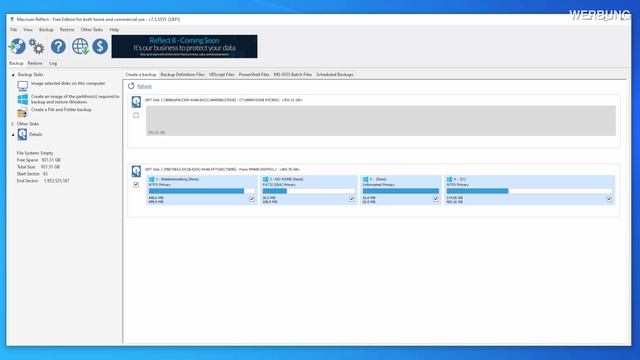Collapse the Backup Tasks section
The width and height of the screenshot is (640, 360).
click(13, 75)
